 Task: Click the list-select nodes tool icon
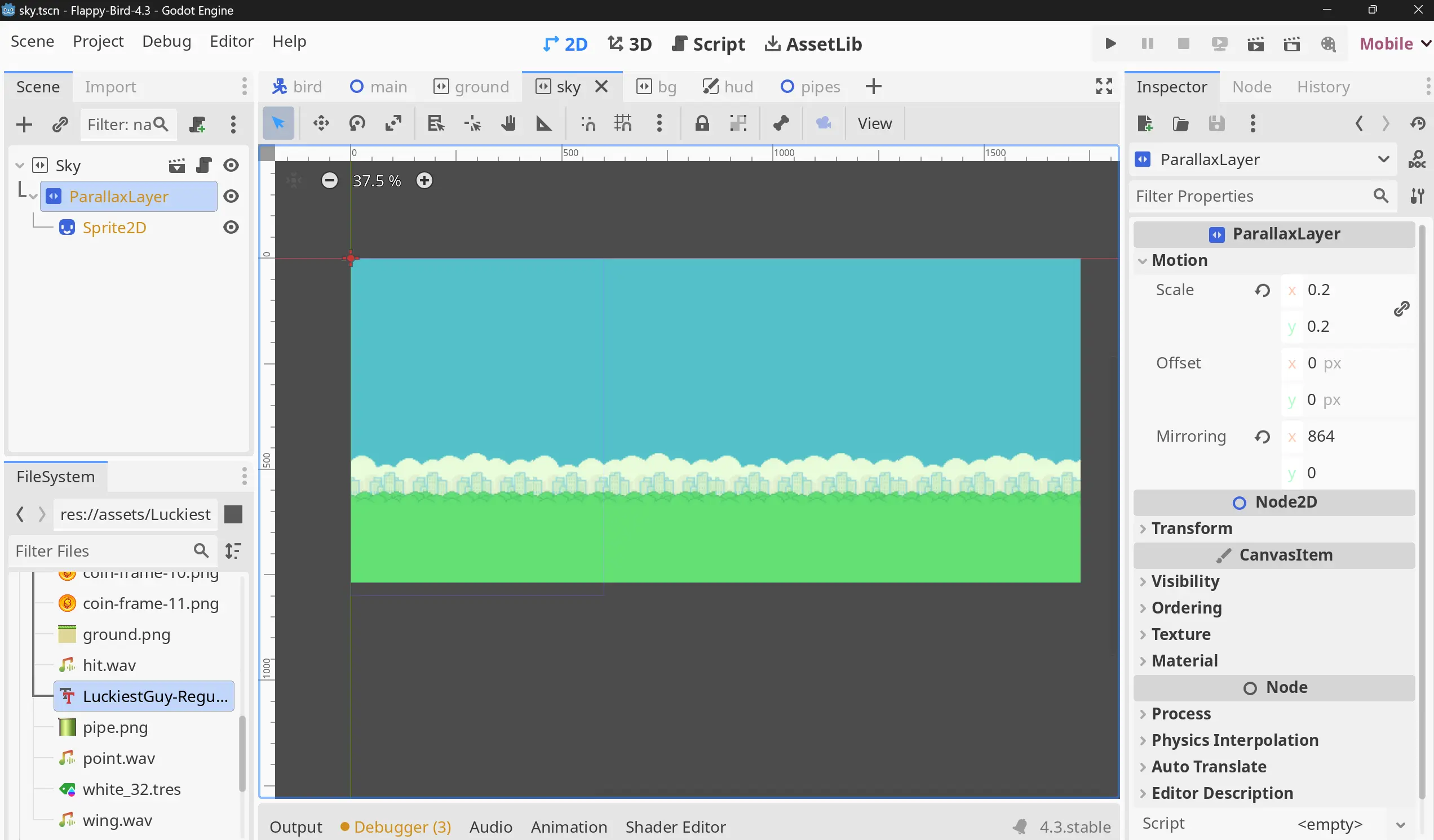pos(436,123)
